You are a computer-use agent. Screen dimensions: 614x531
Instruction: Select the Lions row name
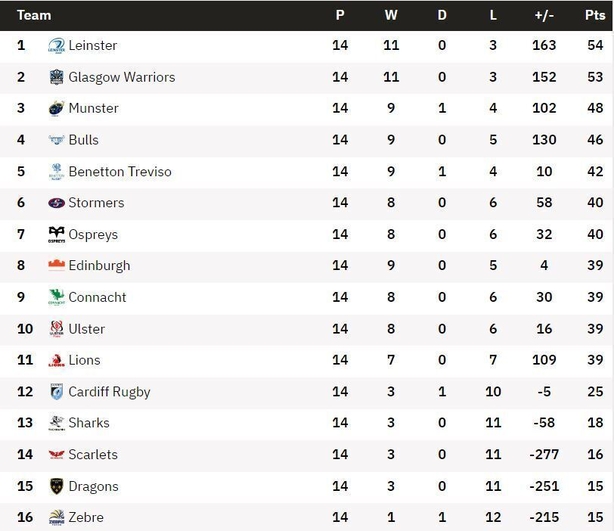[84, 360]
